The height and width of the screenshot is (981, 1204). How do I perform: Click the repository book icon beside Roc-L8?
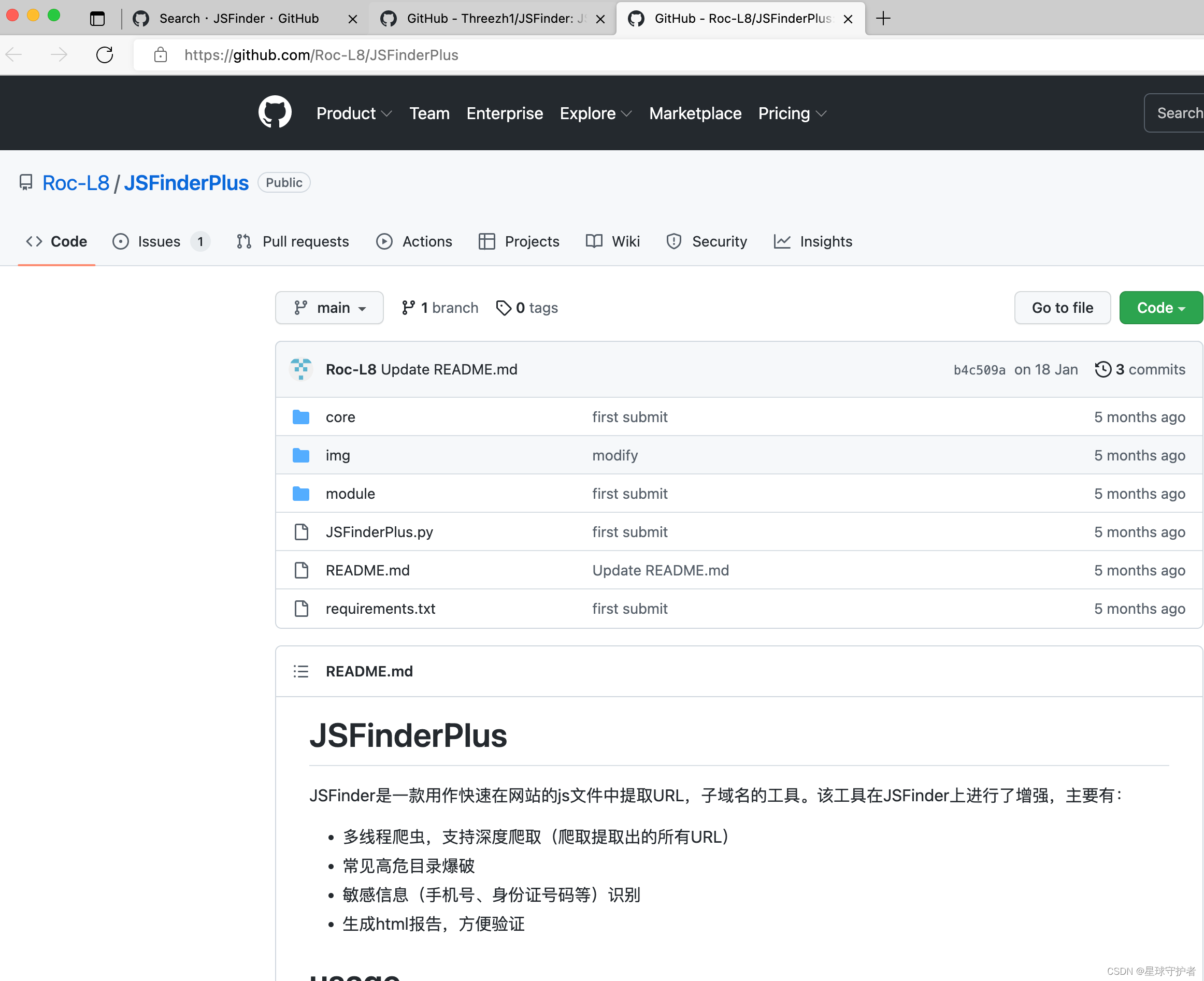tap(26, 182)
